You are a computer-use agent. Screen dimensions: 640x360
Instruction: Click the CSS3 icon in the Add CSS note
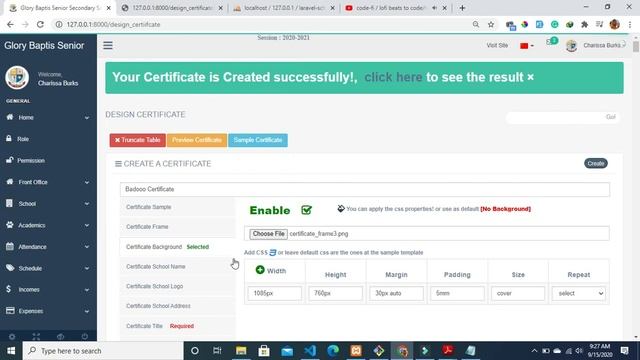coord(273,253)
